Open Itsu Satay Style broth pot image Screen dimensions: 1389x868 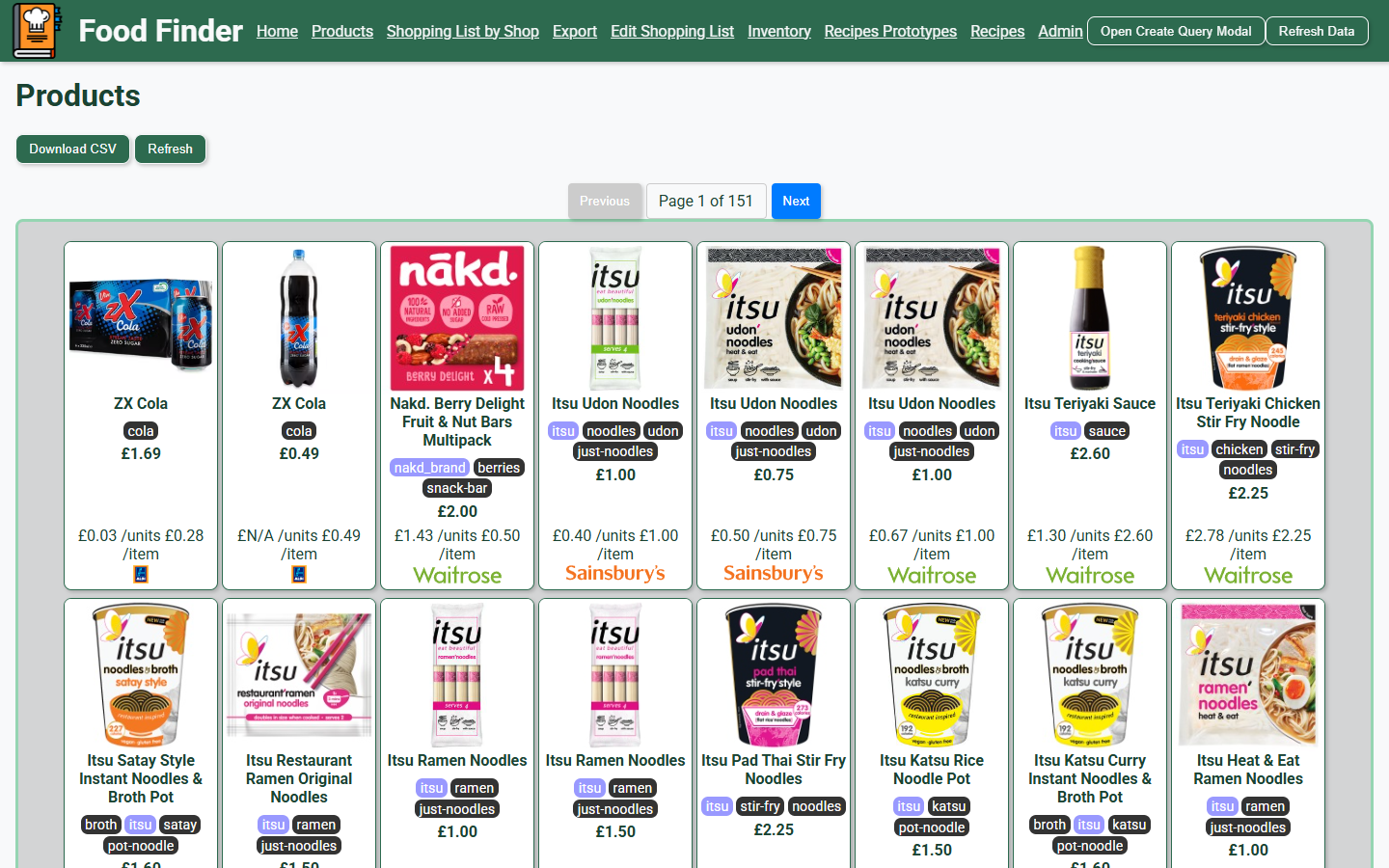pos(141,675)
